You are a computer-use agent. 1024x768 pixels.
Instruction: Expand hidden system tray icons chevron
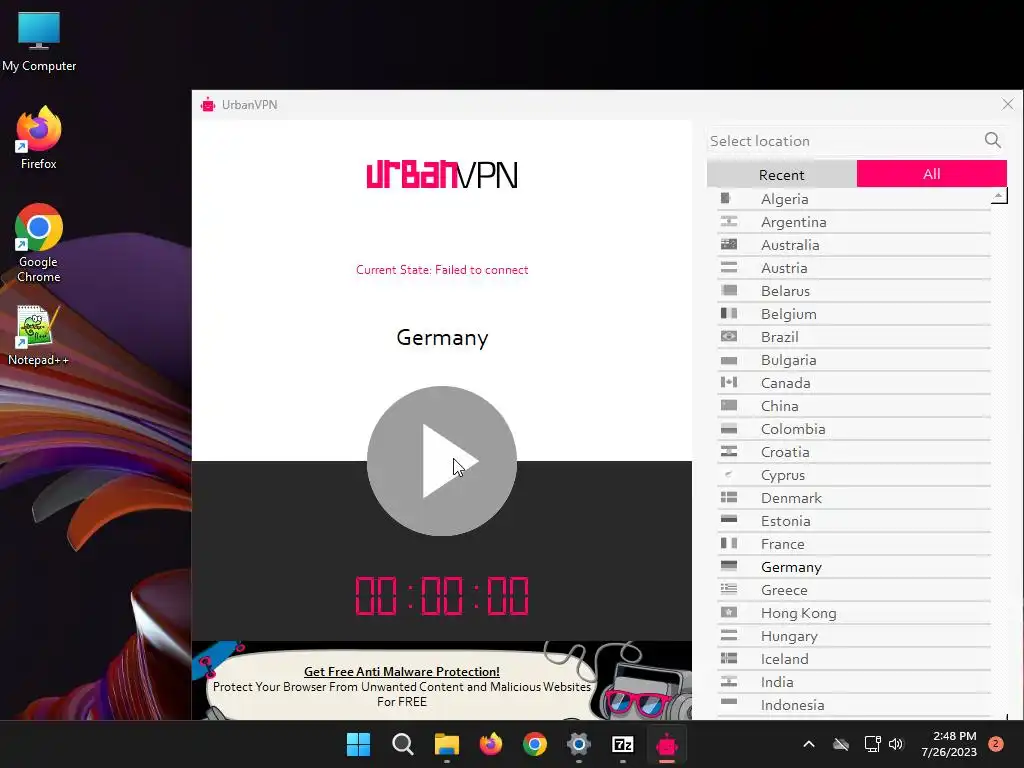pos(808,744)
